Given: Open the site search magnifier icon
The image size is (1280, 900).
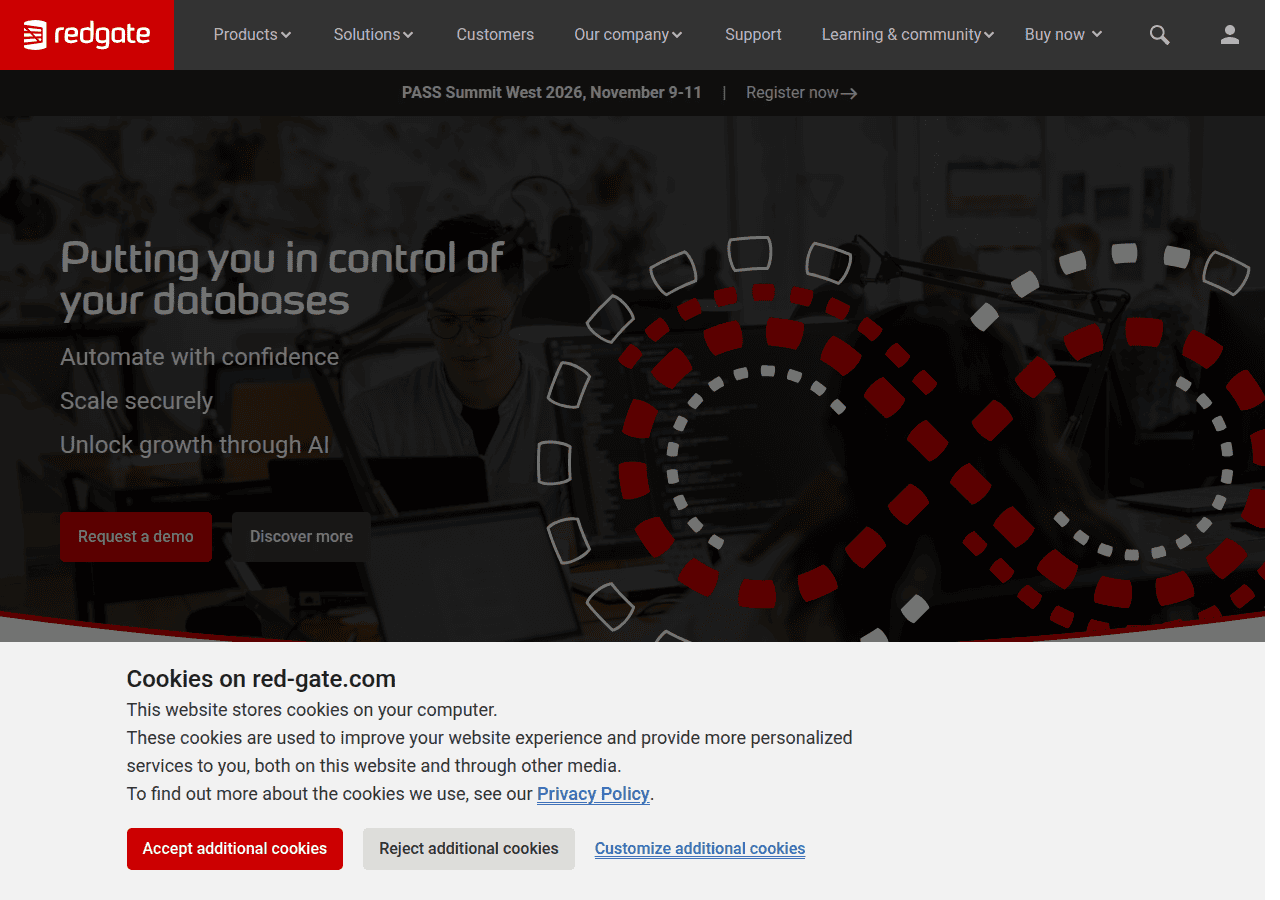Looking at the screenshot, I should [1159, 35].
